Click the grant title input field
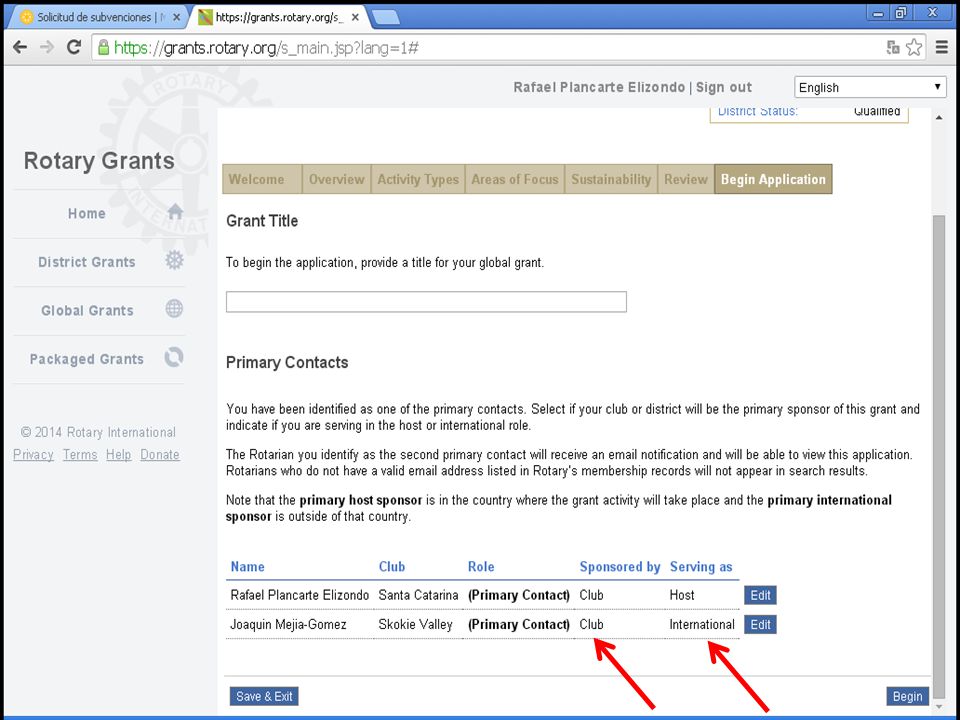The width and height of the screenshot is (960, 720). 426,302
